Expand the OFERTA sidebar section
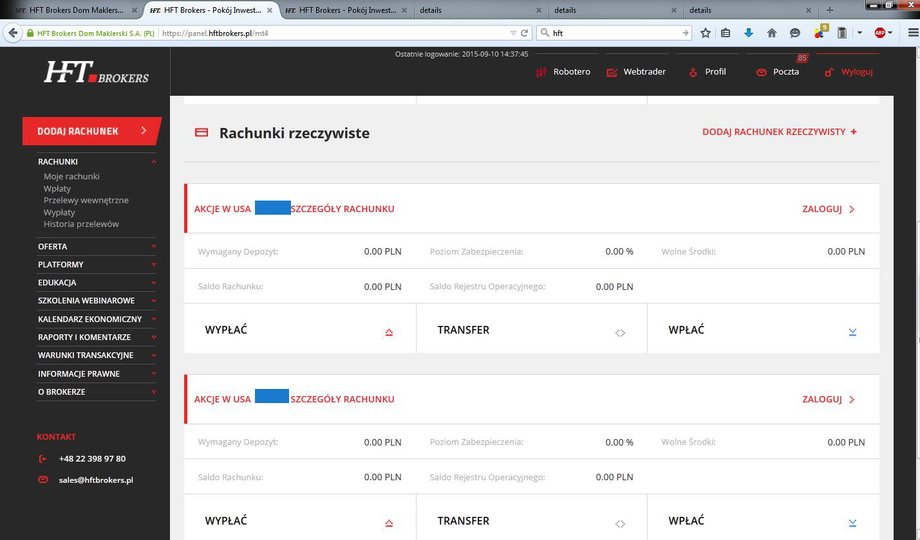The width and height of the screenshot is (920, 540). point(96,247)
